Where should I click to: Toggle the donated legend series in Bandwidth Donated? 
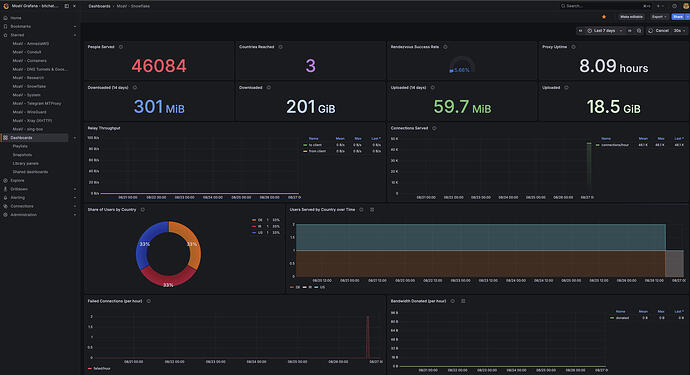coord(622,318)
